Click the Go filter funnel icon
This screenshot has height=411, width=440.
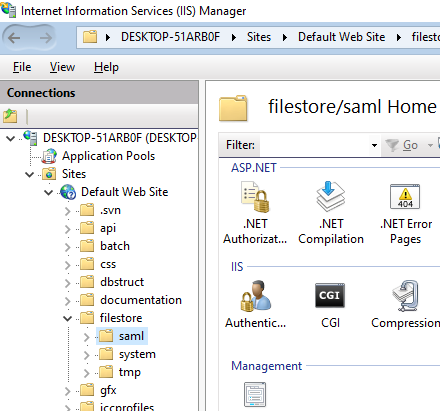[x=392, y=145]
